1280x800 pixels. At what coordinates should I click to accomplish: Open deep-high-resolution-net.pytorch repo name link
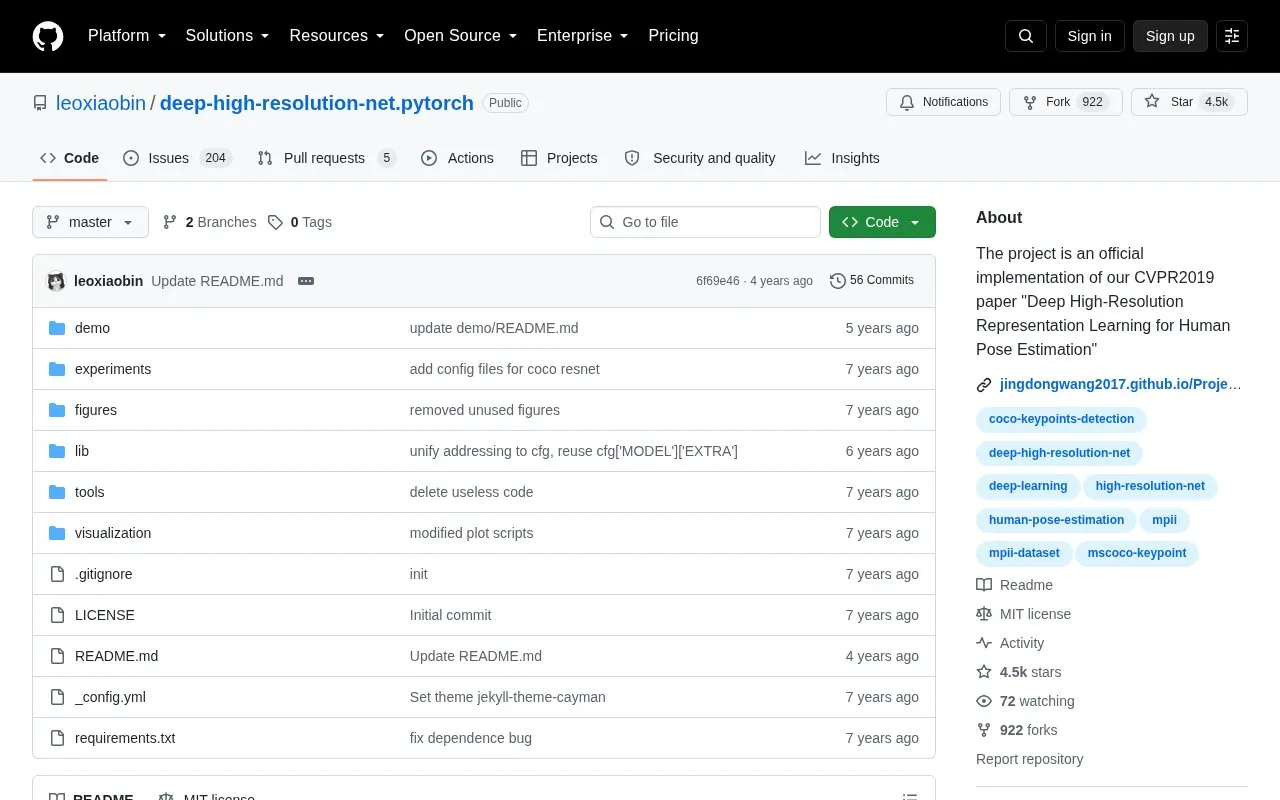(x=317, y=103)
